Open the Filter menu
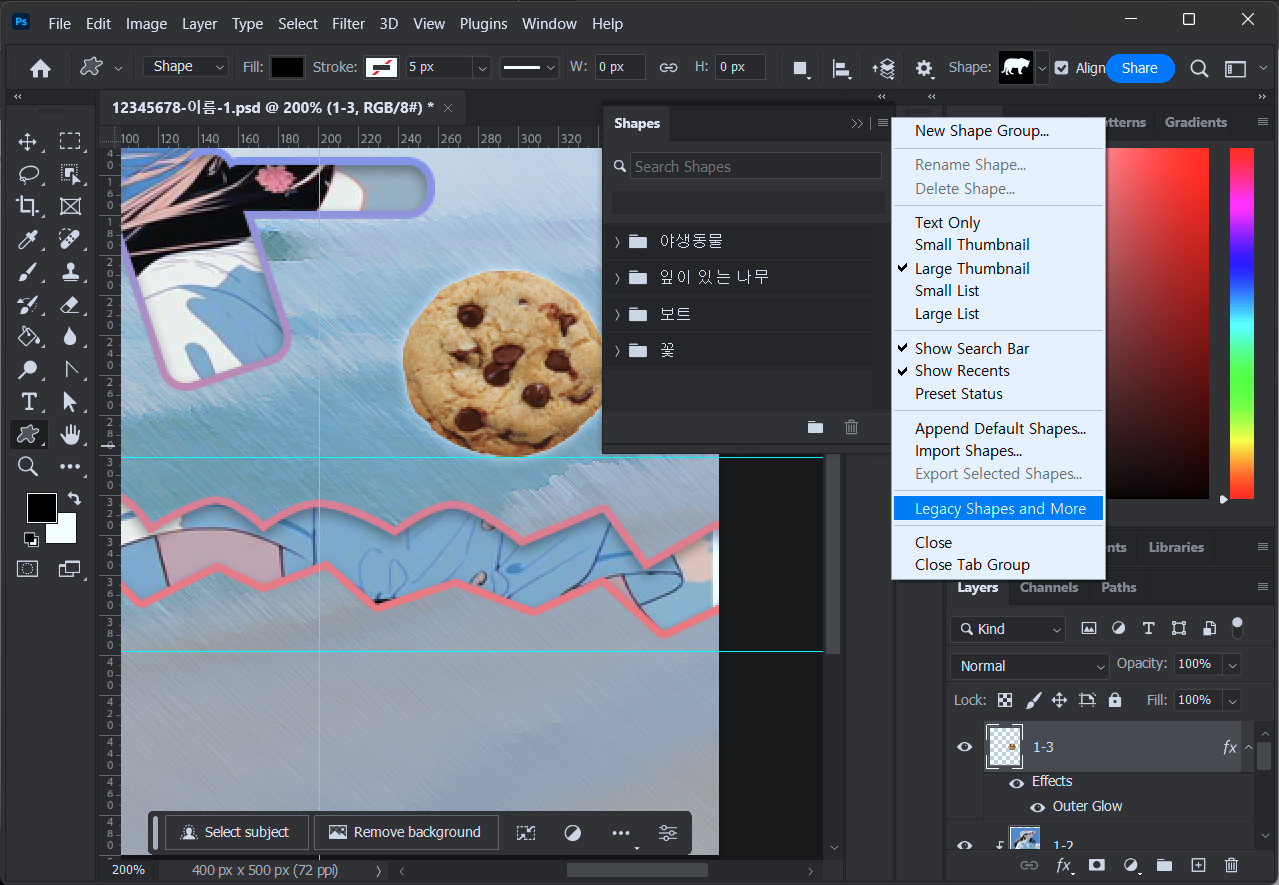Screen dimensions: 1279x885 (x=349, y=23)
